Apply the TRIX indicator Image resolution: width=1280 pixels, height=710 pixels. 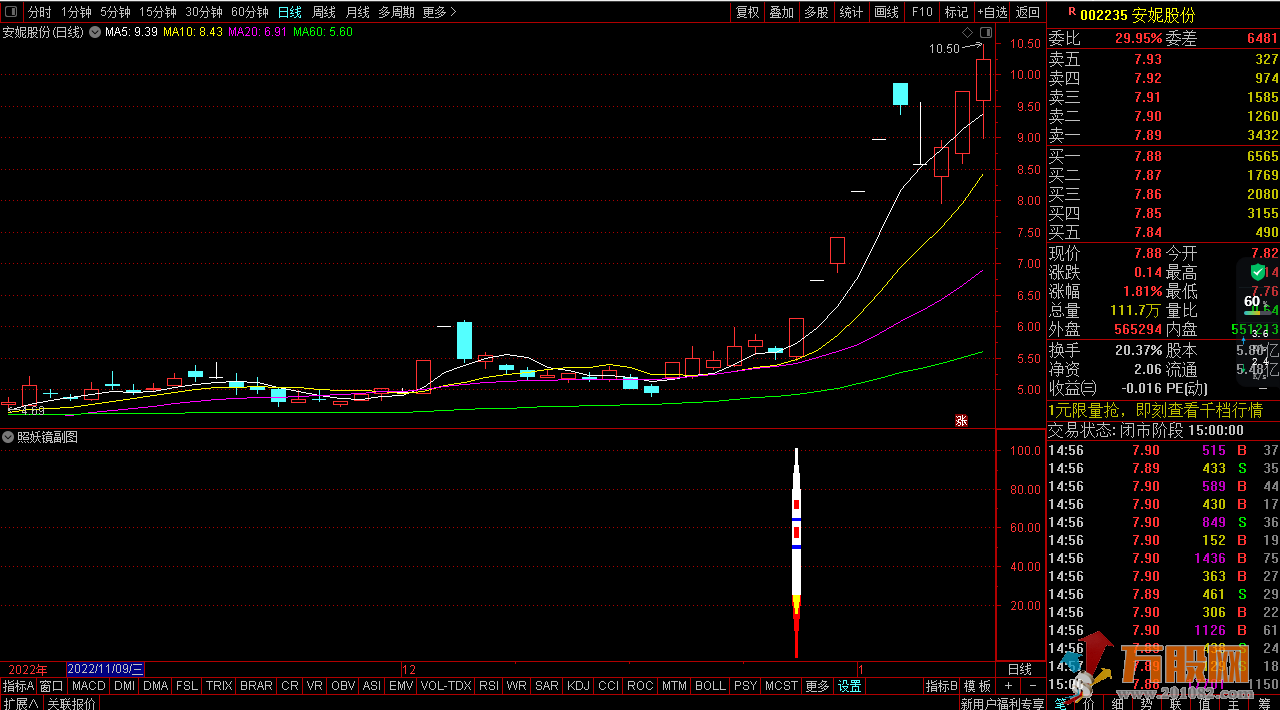219,686
